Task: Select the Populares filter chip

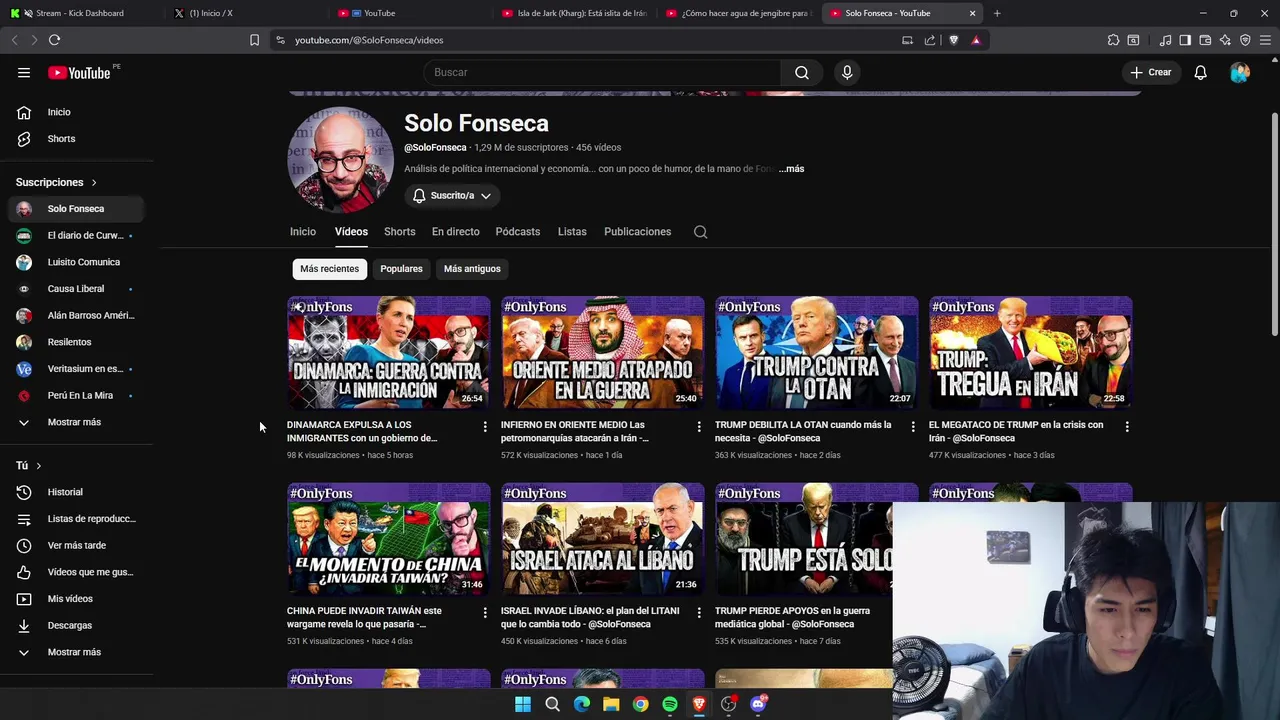Action: tap(401, 269)
